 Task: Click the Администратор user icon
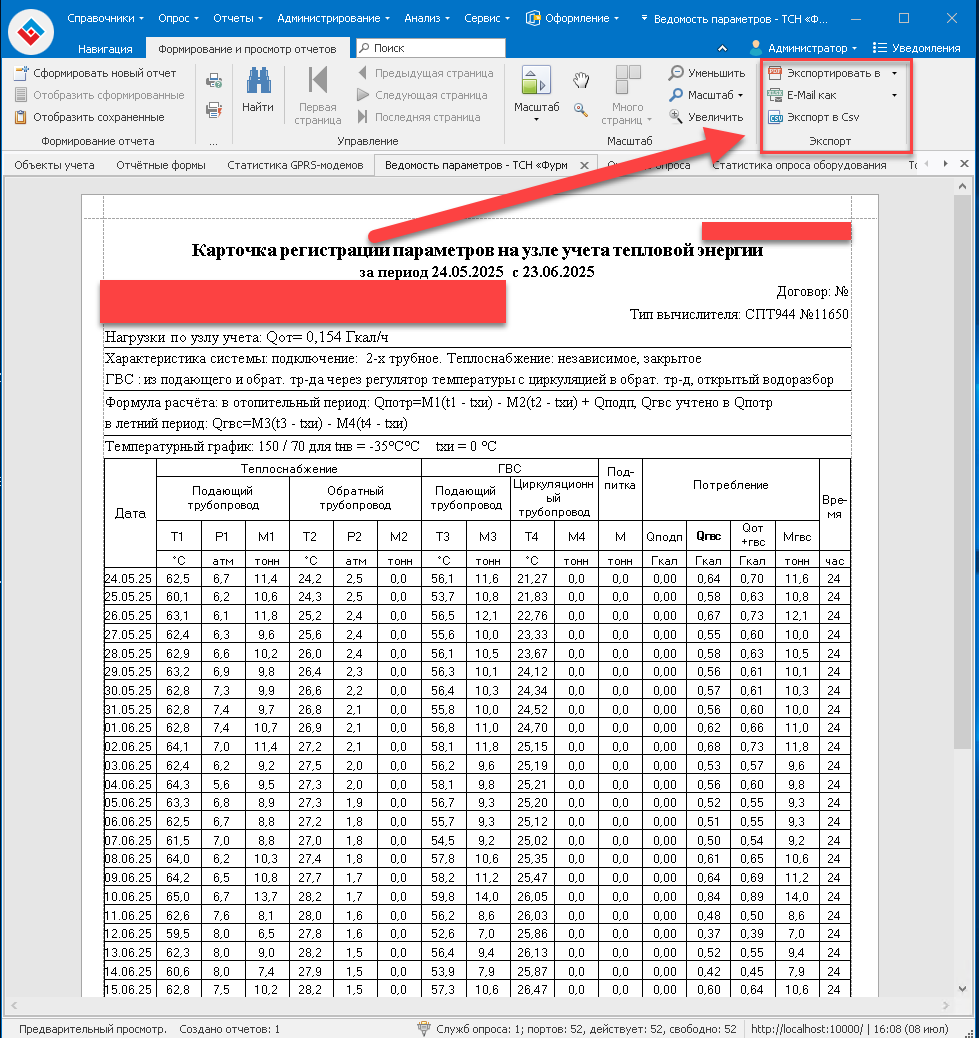pyautogui.click(x=755, y=48)
